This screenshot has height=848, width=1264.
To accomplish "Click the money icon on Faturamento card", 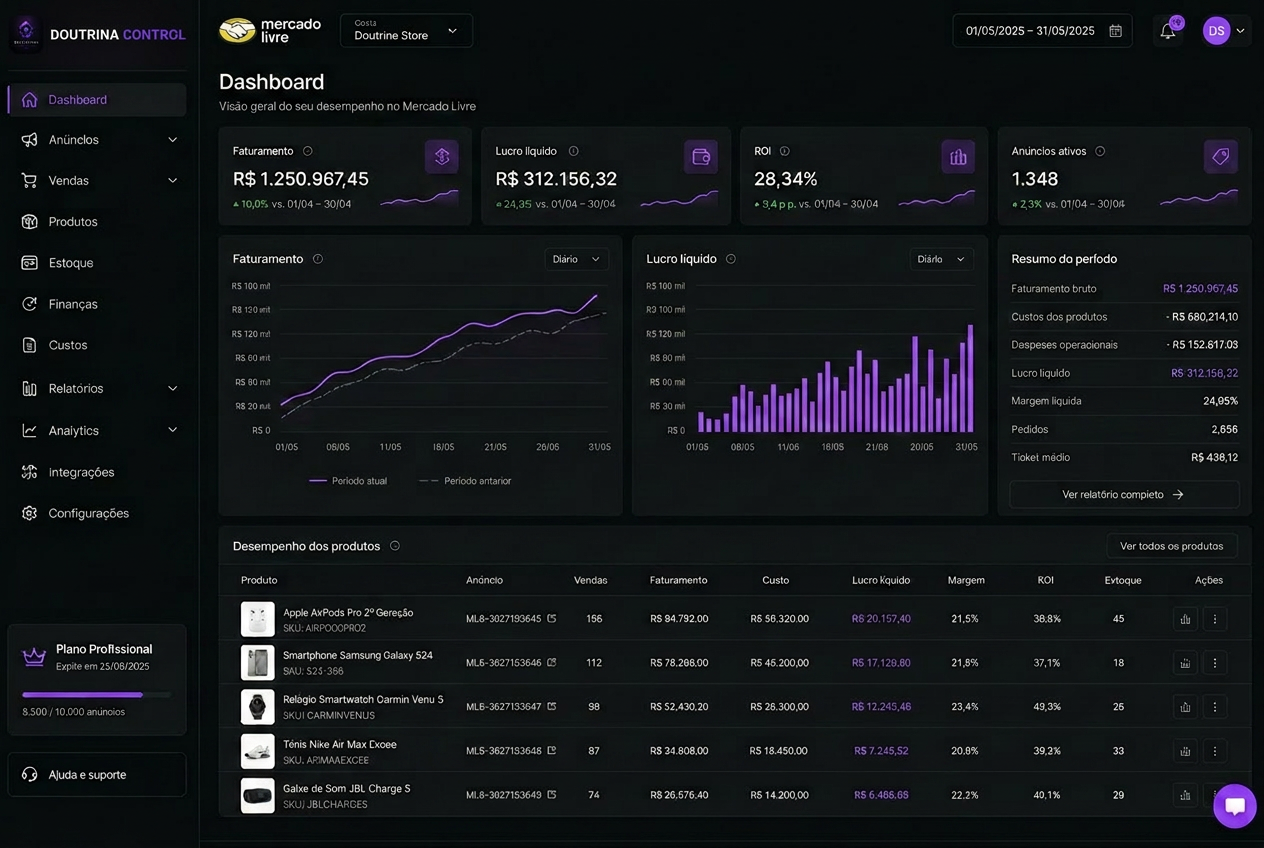I will coord(442,157).
